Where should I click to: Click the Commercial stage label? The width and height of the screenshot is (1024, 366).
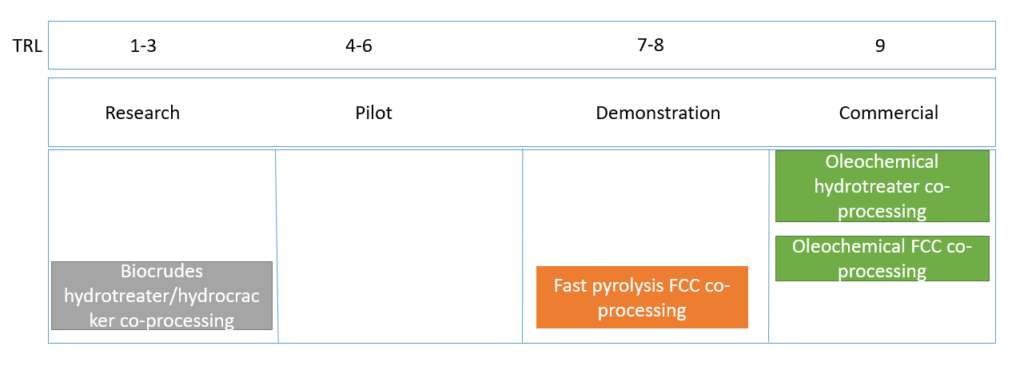[889, 112]
